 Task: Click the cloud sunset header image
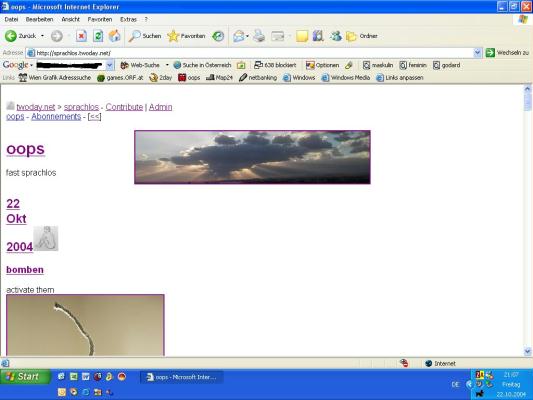252,157
